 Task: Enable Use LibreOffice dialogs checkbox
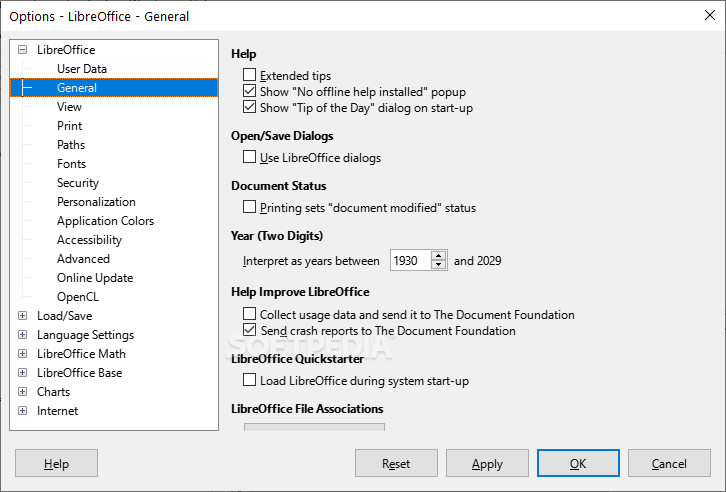click(x=249, y=157)
